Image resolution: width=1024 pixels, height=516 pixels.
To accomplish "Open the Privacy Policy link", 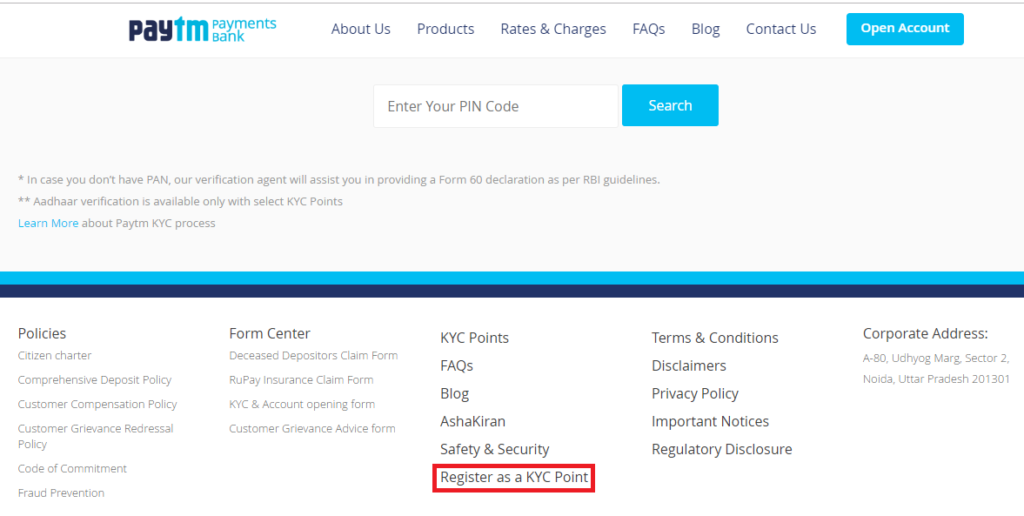I will coord(695,394).
